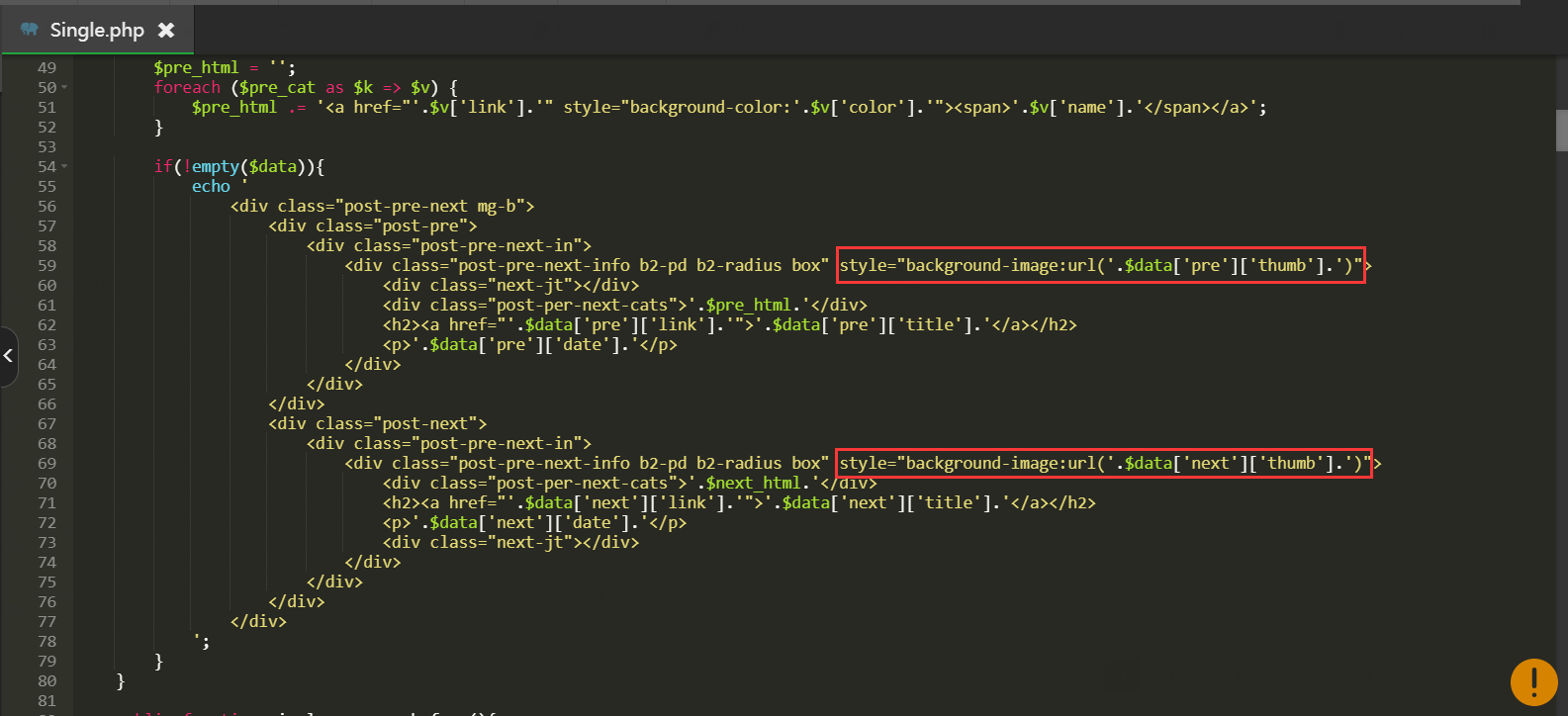Expand the left sidebar panel arrow
Viewport: 1568px width, 716px height.
point(9,356)
